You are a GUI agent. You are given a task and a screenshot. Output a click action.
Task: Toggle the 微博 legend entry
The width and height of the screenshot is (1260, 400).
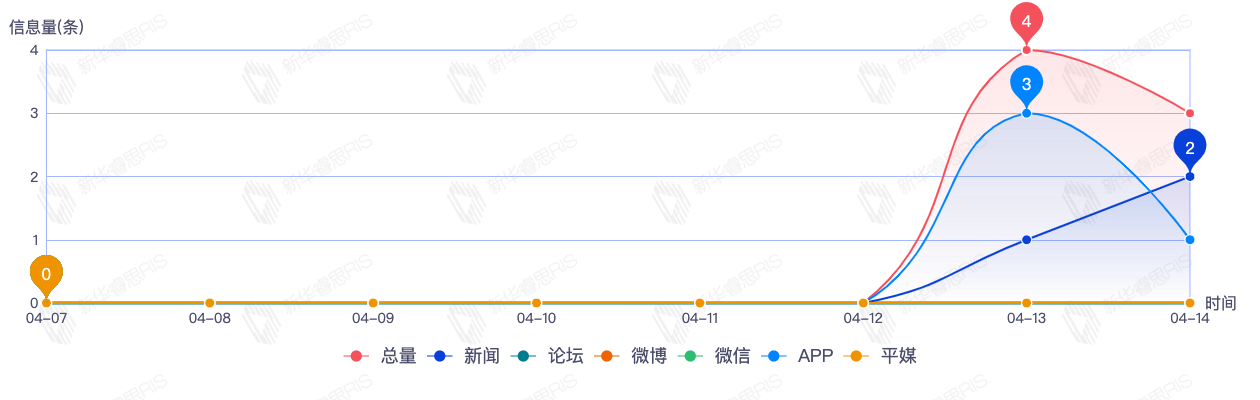630,355
